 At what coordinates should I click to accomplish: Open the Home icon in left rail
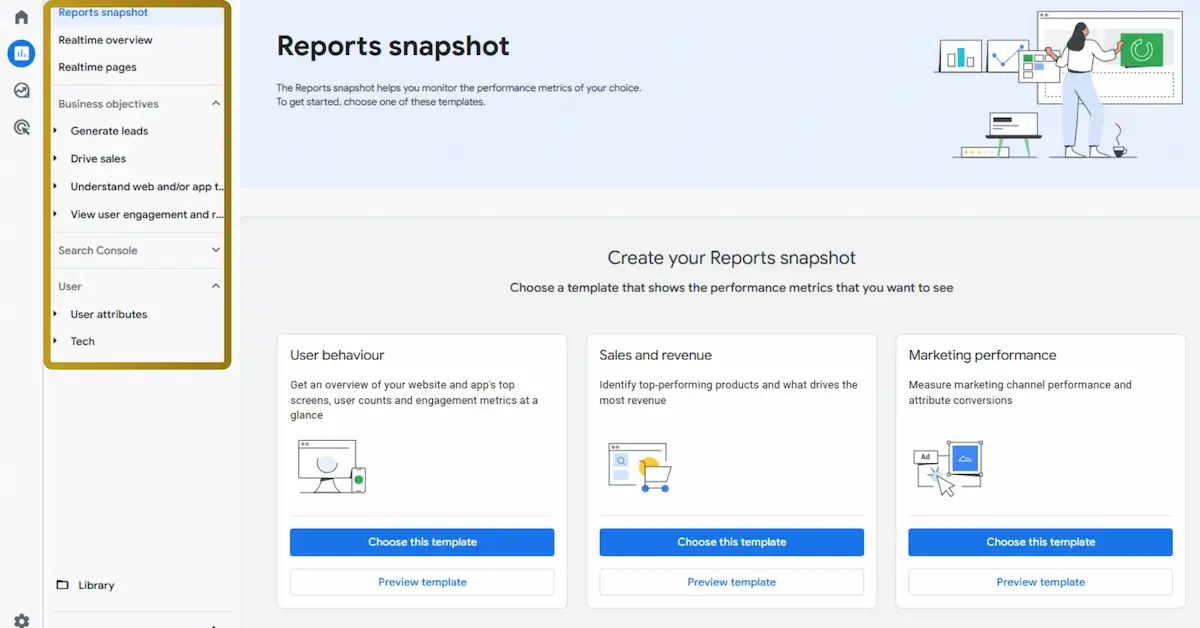(21, 17)
